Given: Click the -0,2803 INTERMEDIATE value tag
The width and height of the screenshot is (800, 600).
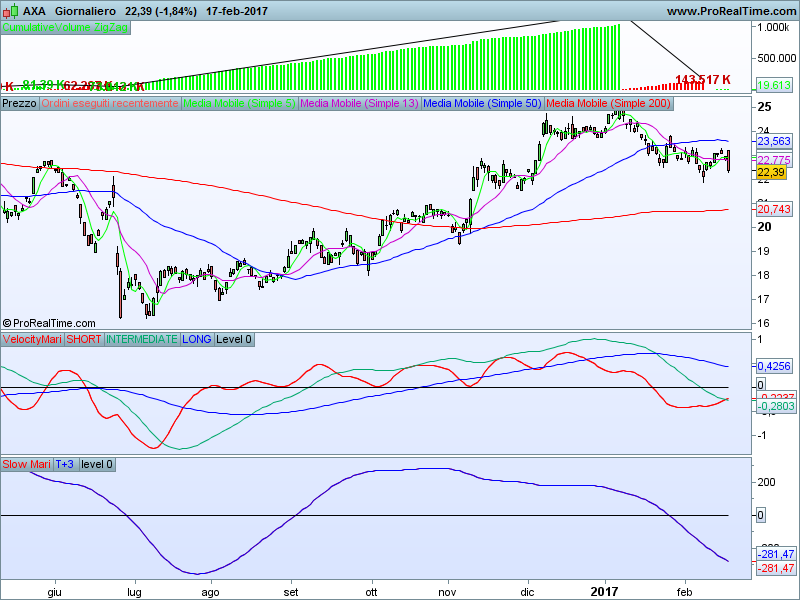Looking at the screenshot, I should (x=776, y=406).
